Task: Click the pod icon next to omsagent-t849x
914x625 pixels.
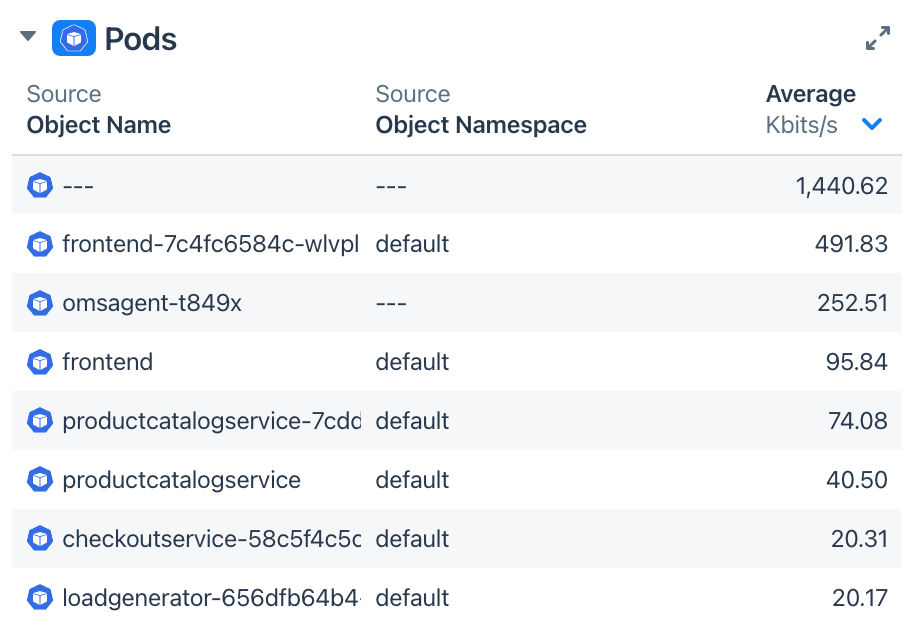Action: click(39, 303)
